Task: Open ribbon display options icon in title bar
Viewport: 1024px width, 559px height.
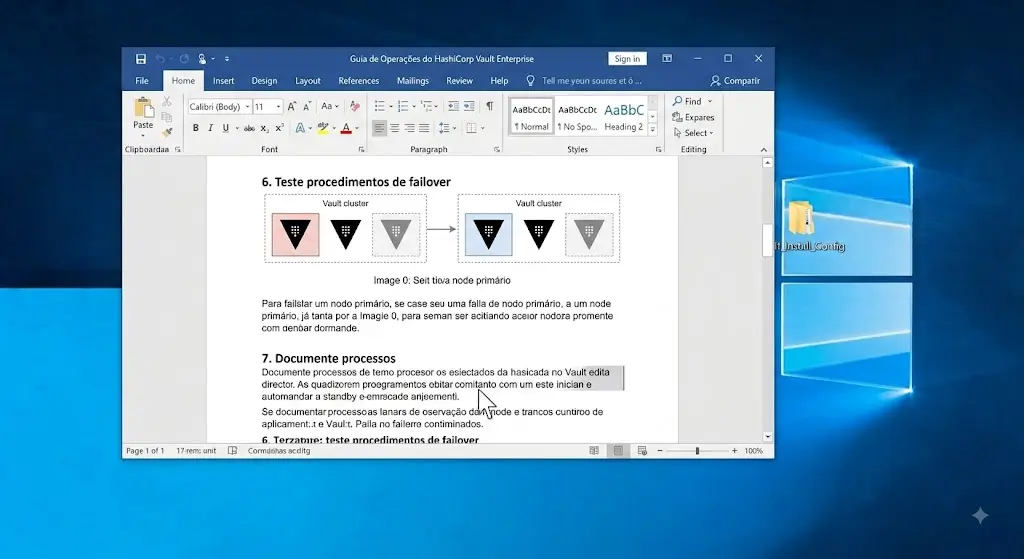Action: point(667,59)
